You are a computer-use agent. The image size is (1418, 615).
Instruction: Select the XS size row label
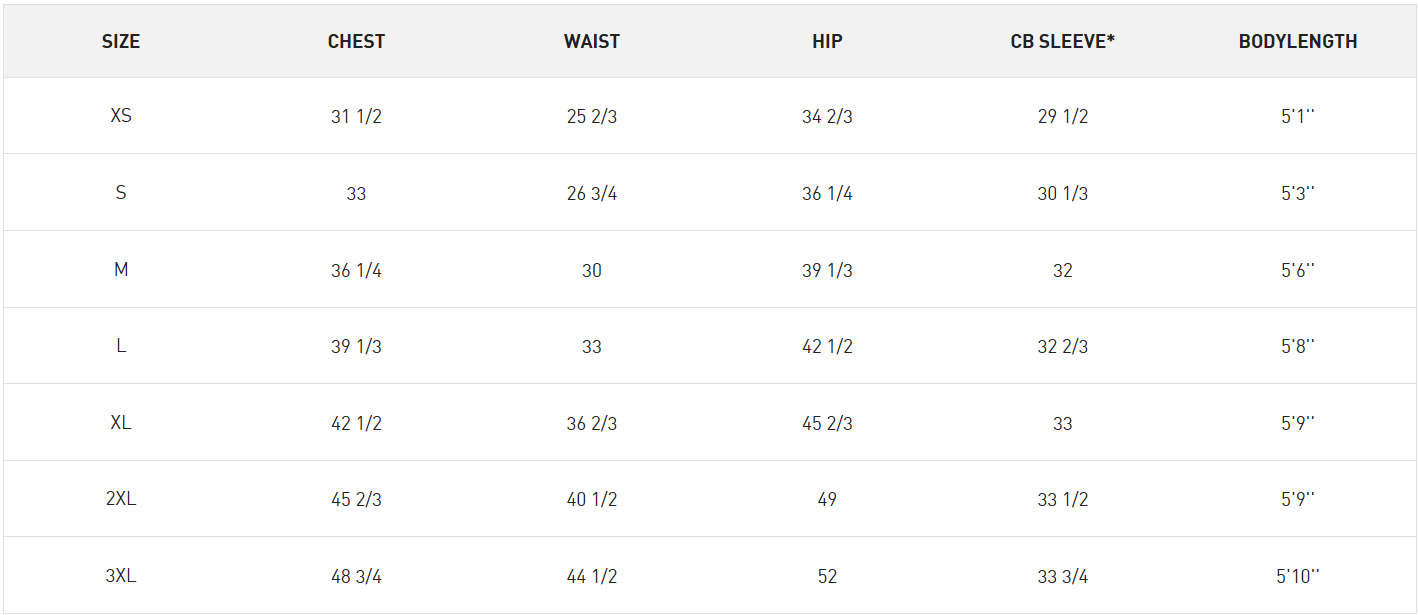(x=121, y=116)
